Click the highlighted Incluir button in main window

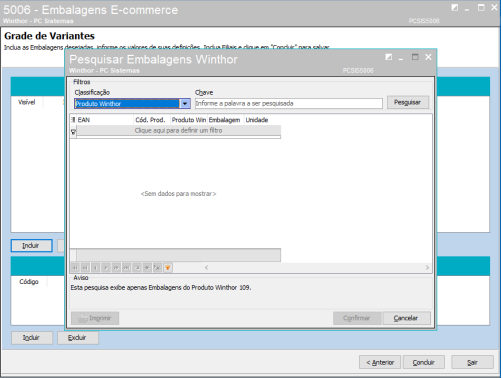click(x=31, y=246)
